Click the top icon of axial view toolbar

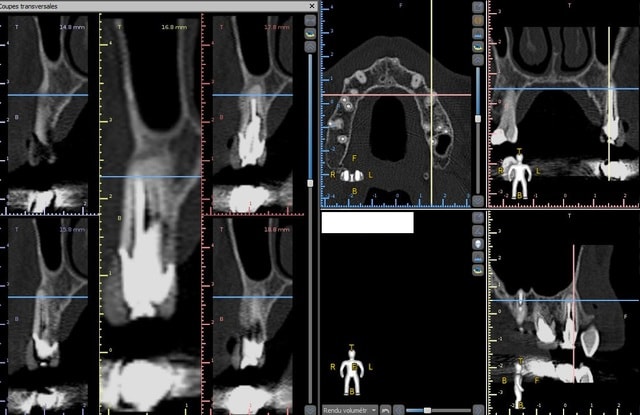(478, 6)
